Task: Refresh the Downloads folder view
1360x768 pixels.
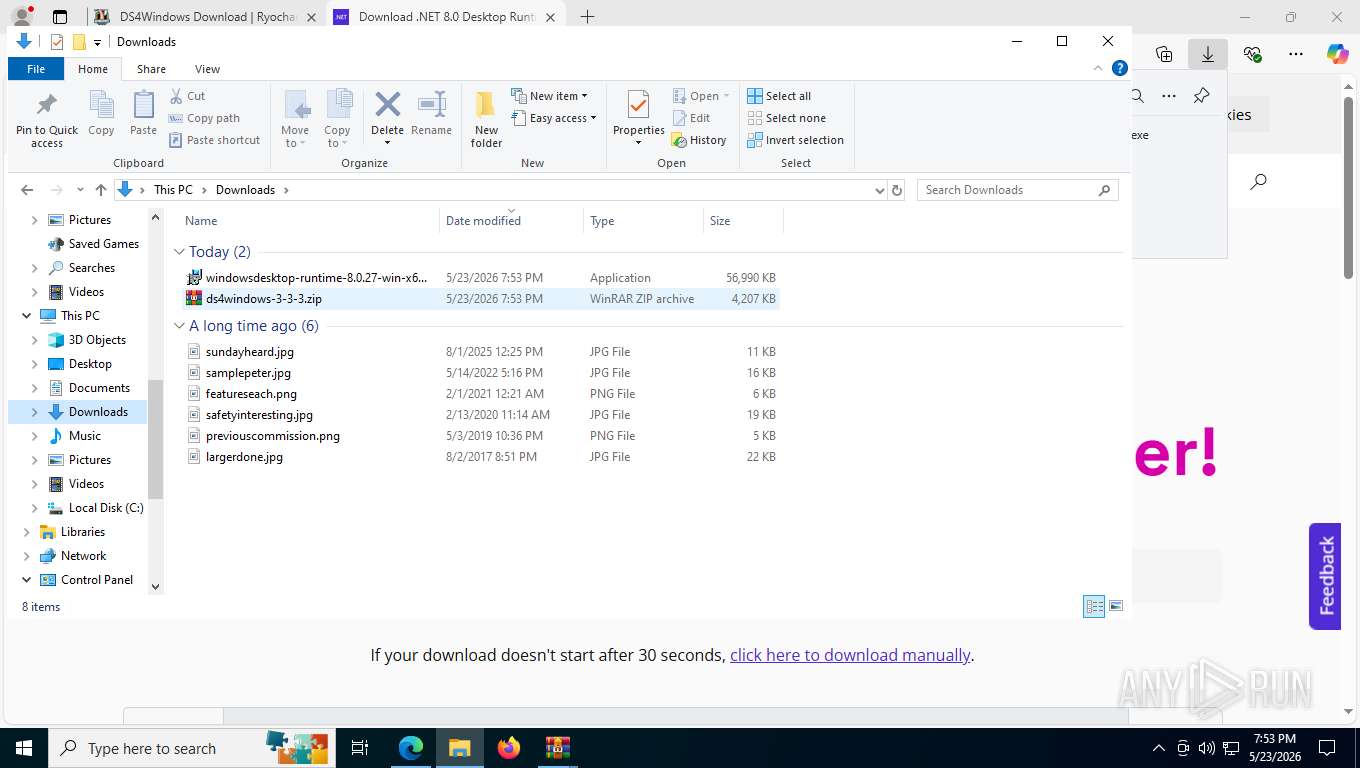Action: [x=897, y=190]
